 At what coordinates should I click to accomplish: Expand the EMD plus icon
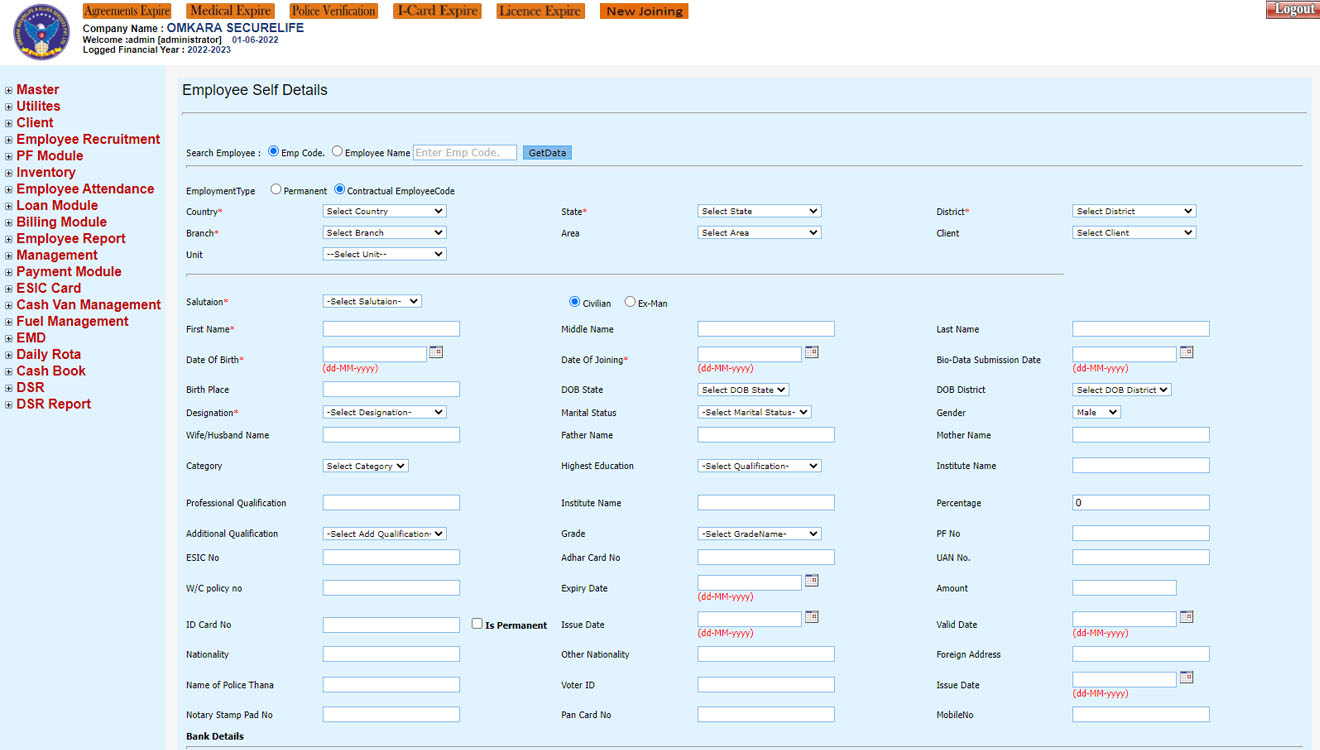[x=9, y=338]
